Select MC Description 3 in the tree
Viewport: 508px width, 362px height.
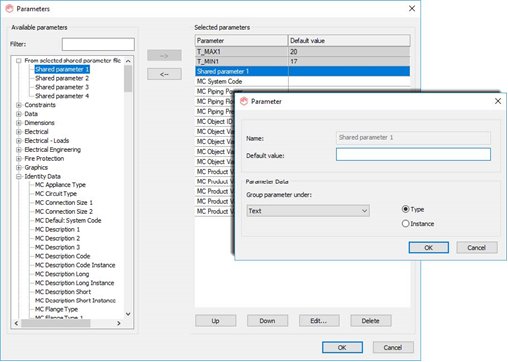57,247
